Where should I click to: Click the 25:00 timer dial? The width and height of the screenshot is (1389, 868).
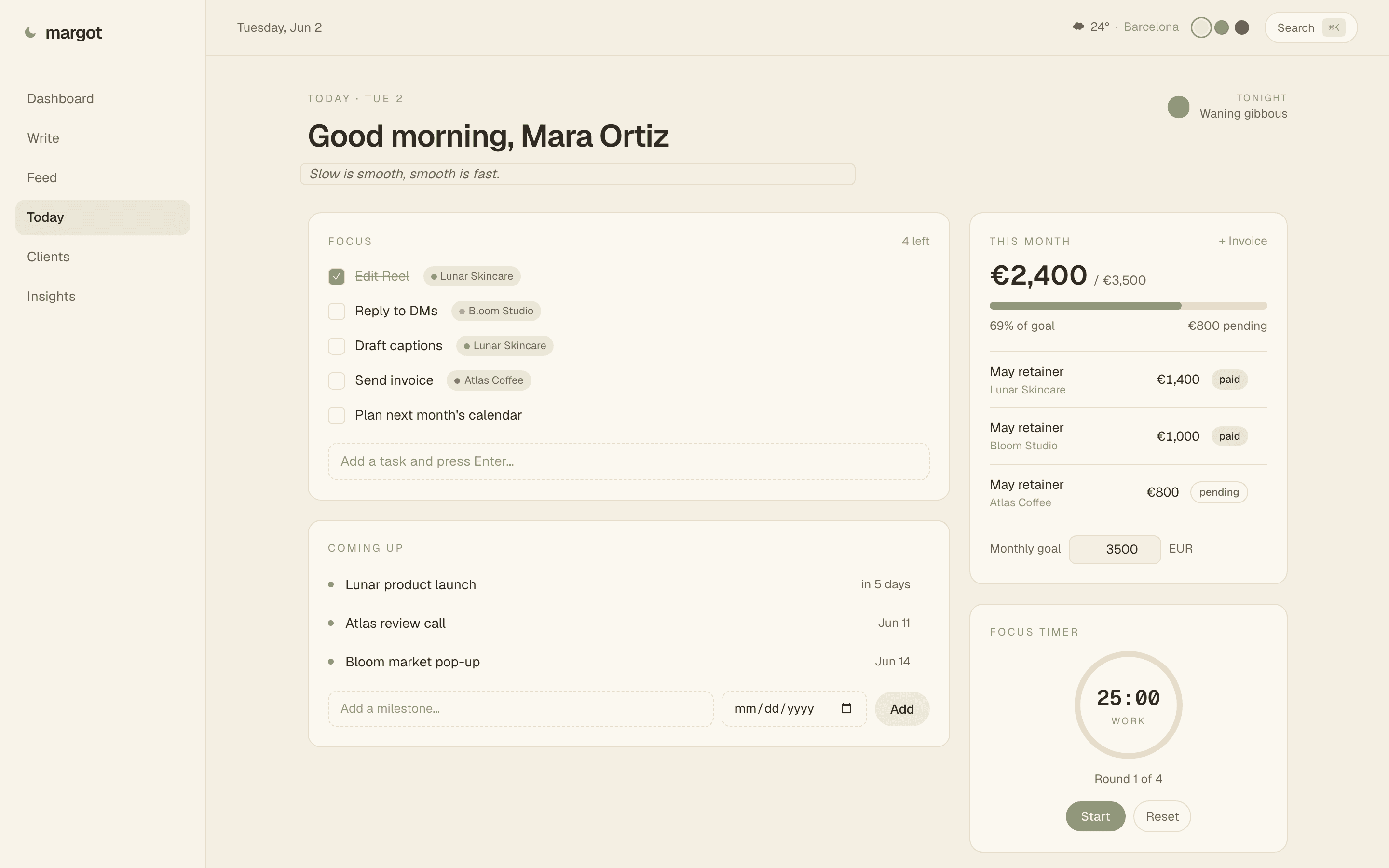point(1128,705)
